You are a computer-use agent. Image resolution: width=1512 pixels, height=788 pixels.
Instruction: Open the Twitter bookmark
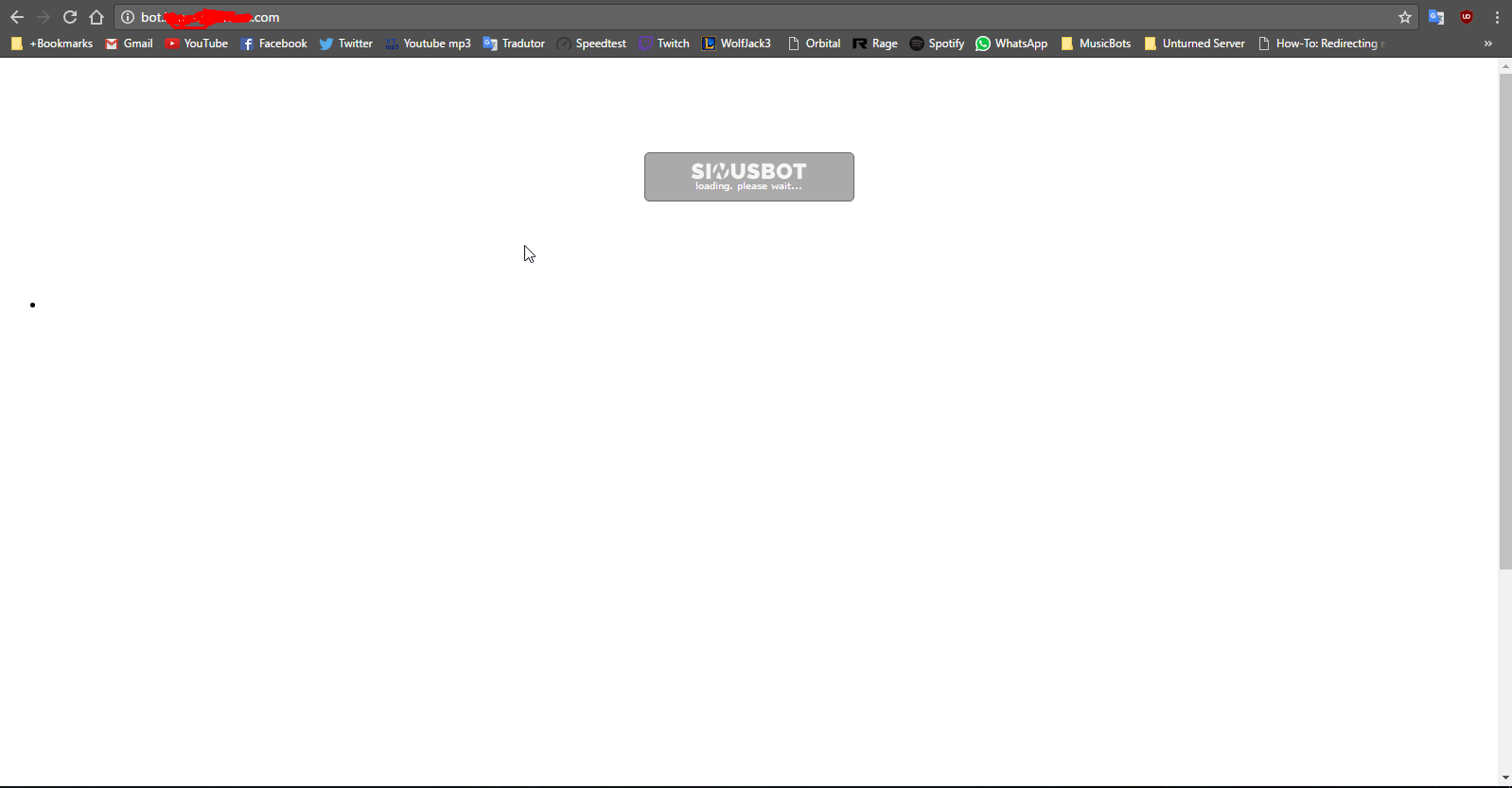pyautogui.click(x=346, y=44)
